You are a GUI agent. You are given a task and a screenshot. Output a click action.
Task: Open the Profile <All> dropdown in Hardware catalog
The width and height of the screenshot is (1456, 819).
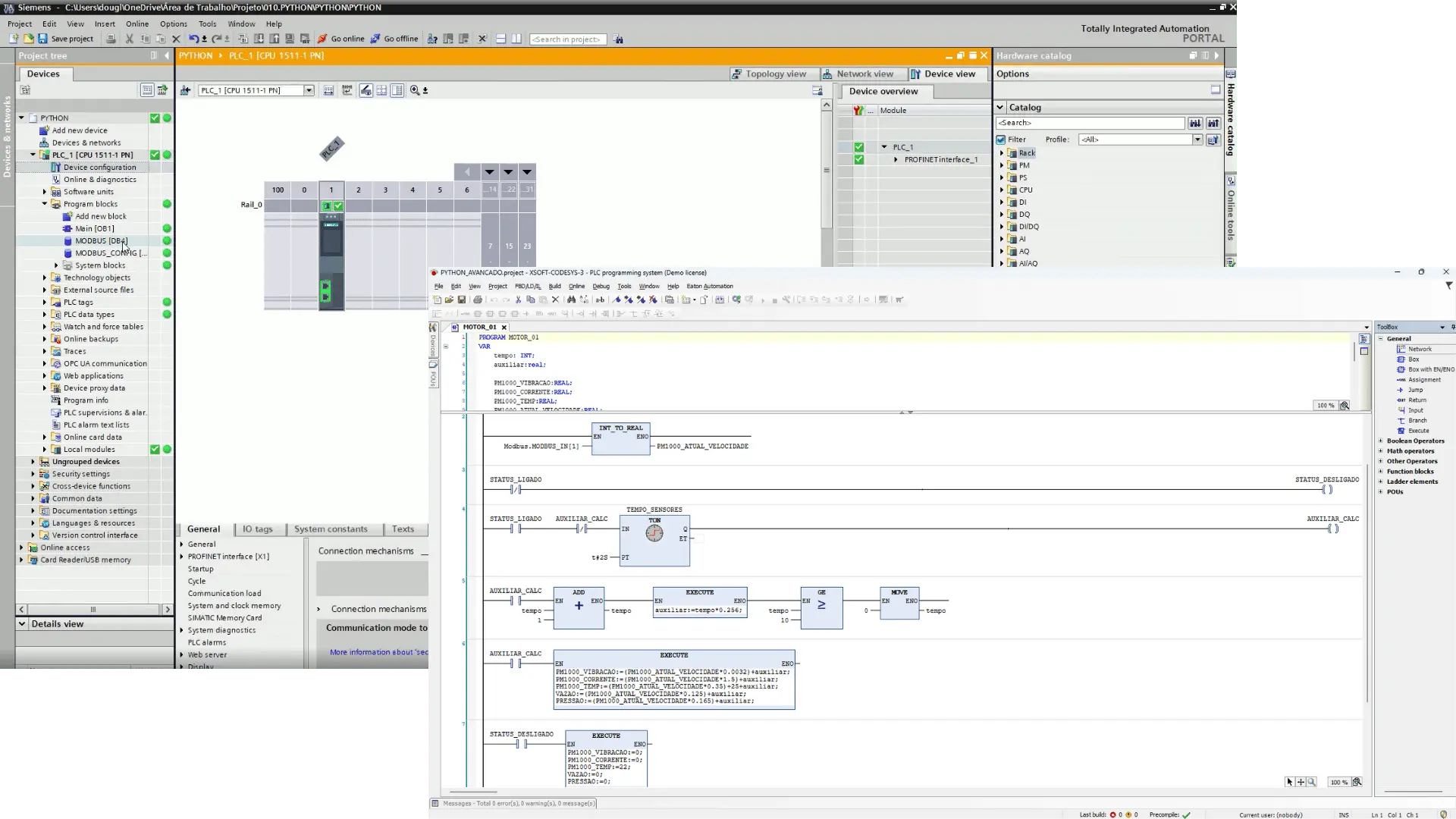[x=1197, y=140]
